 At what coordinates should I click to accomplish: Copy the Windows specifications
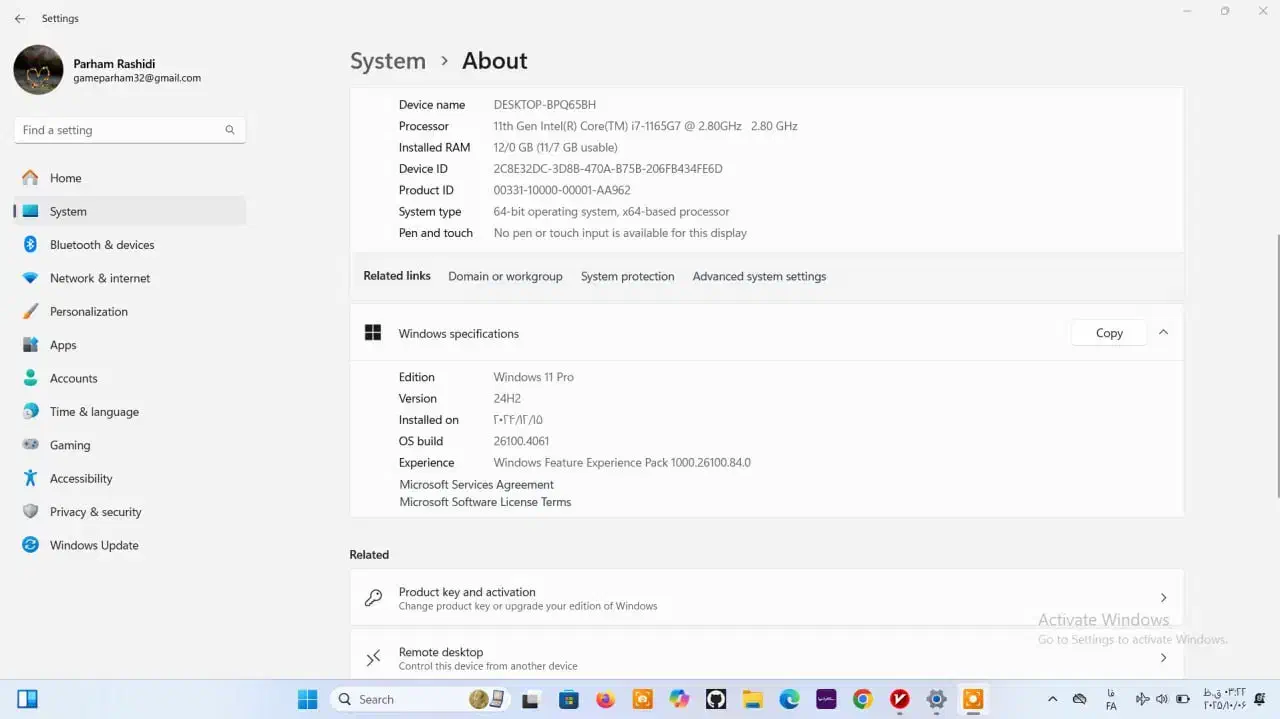pyautogui.click(x=1108, y=333)
